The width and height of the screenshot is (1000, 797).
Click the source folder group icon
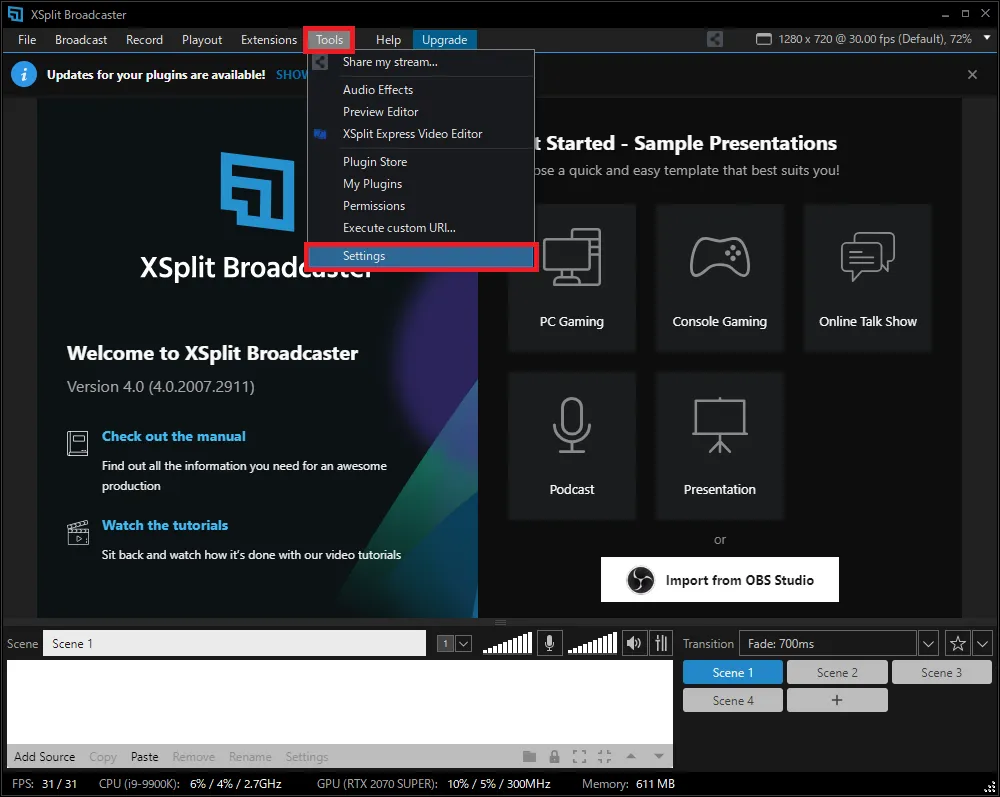tap(529, 757)
